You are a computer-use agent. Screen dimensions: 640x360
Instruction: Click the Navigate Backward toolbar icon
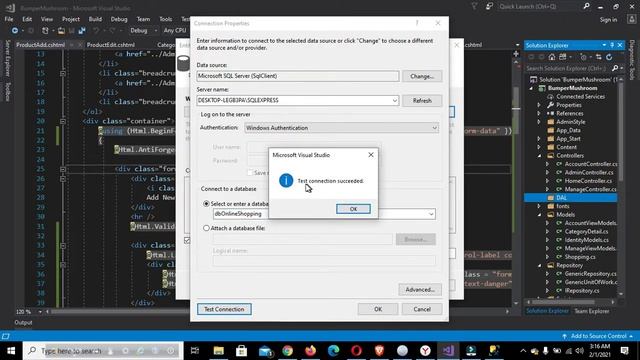click(x=15, y=31)
